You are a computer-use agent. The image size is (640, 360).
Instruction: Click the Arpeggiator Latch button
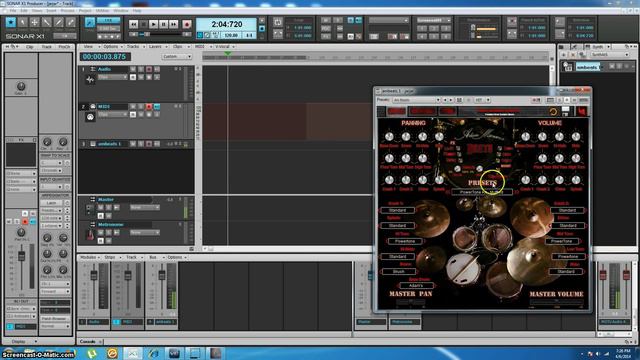[x=51, y=202]
